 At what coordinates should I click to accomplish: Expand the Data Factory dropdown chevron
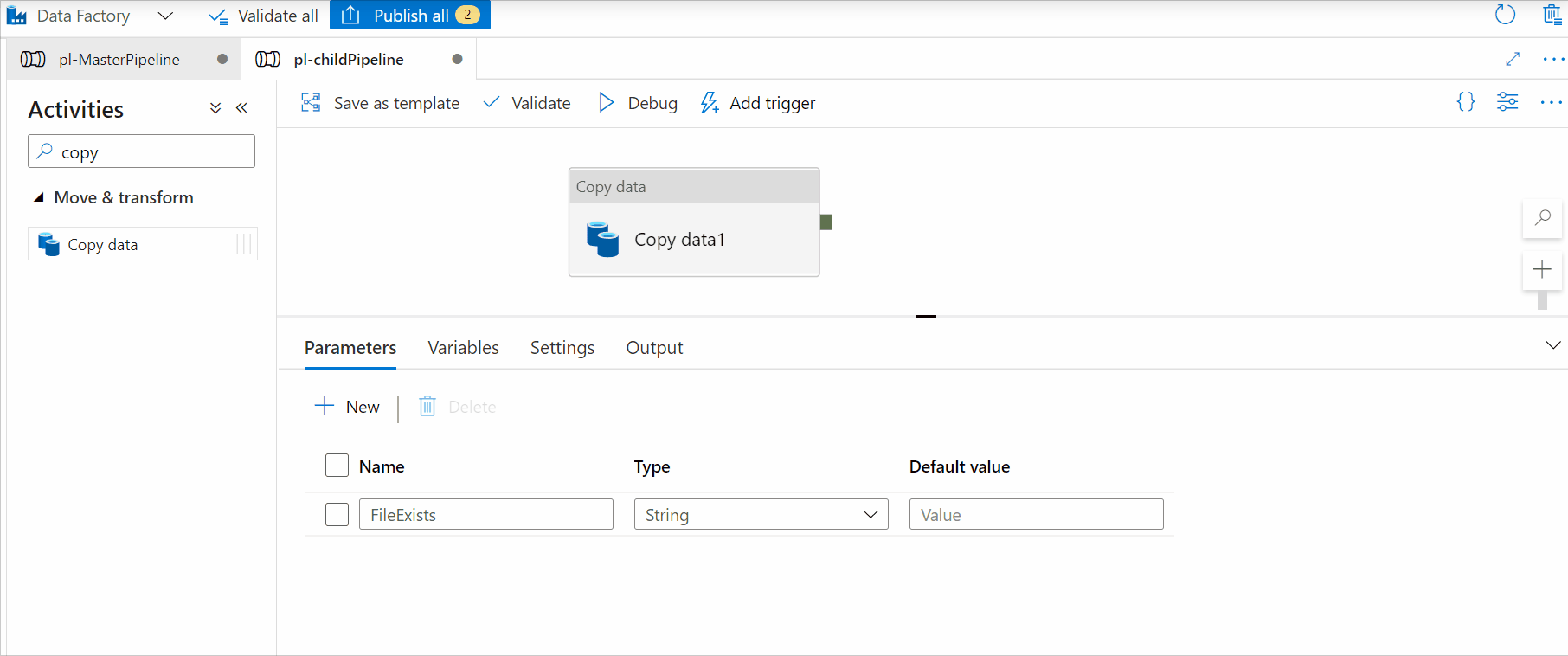pyautogui.click(x=165, y=16)
